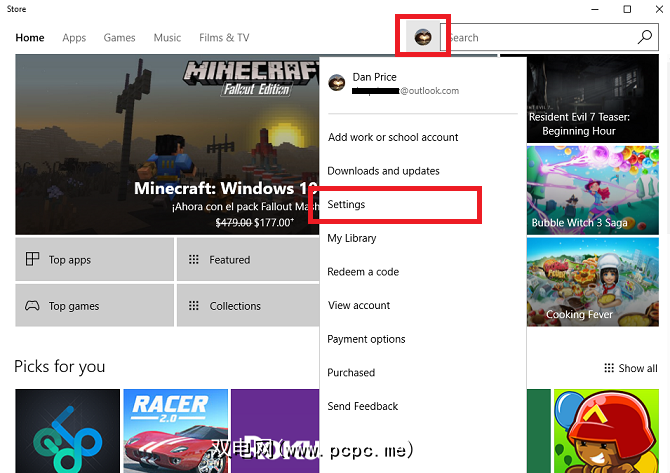Open the user profile avatar menu
The image size is (670, 473).
coord(423,37)
